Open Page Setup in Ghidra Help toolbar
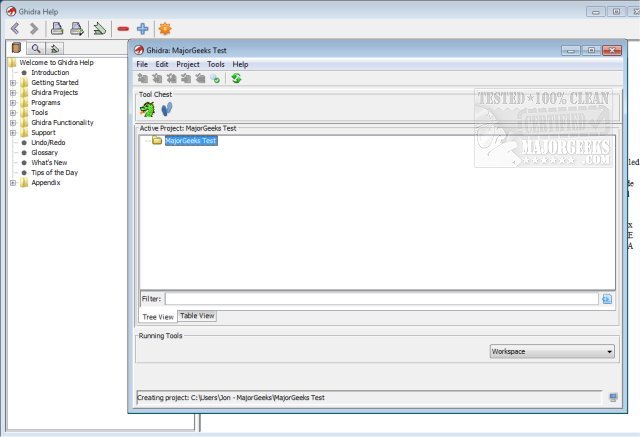 point(77,29)
